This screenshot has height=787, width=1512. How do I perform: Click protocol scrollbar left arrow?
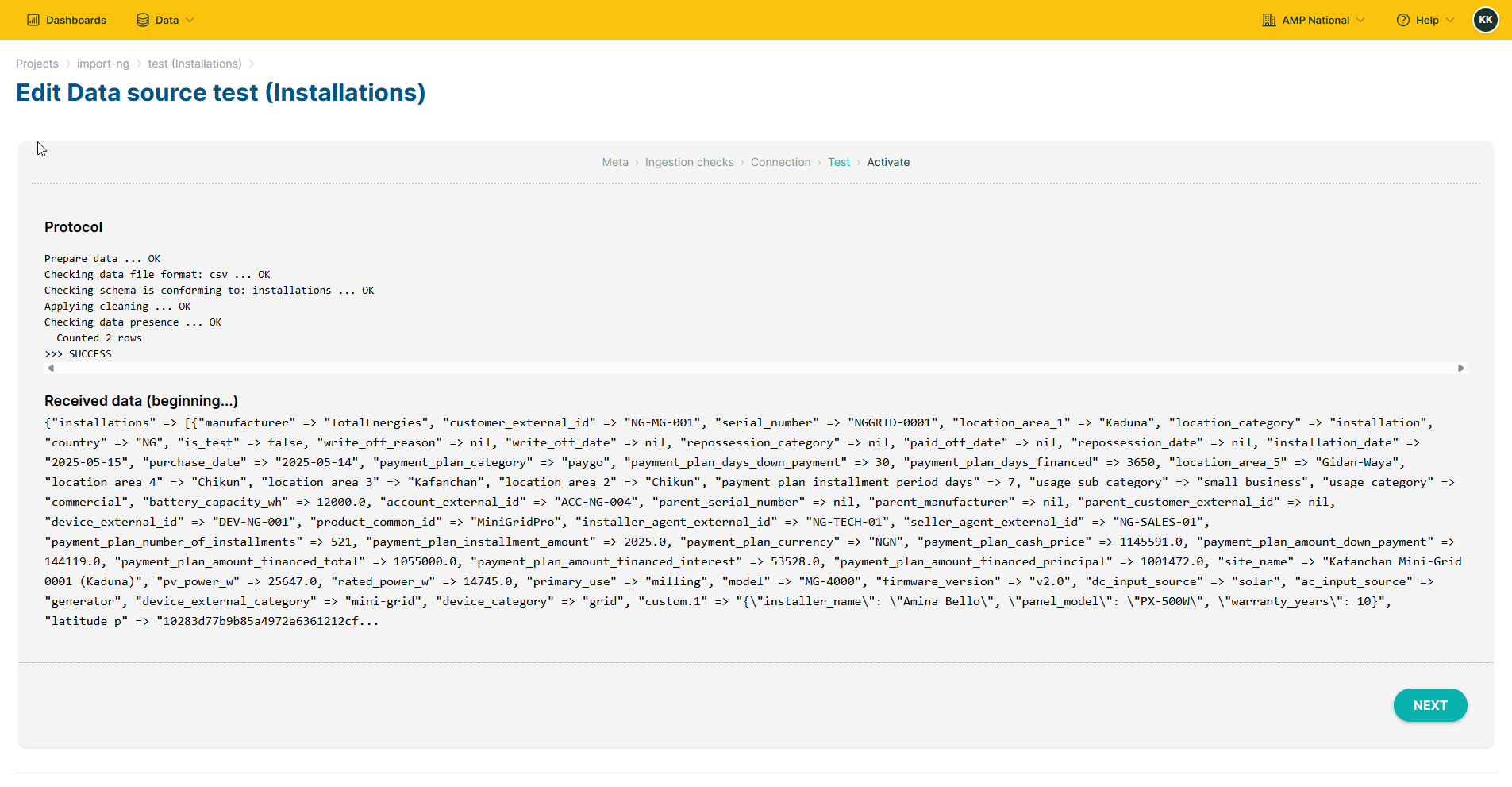click(x=51, y=368)
